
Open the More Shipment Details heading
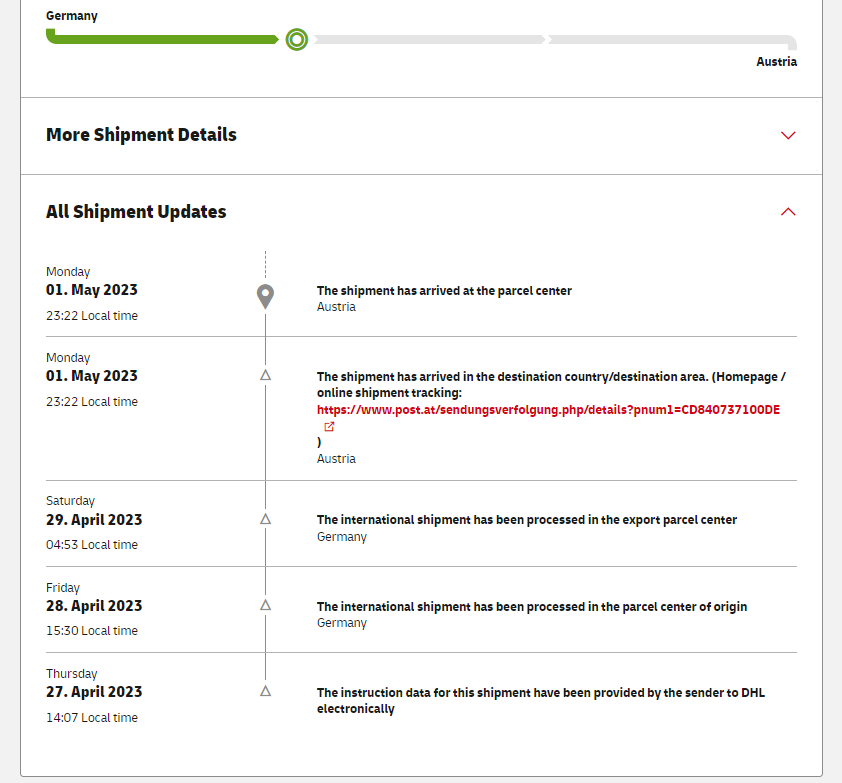pyautogui.click(x=141, y=135)
